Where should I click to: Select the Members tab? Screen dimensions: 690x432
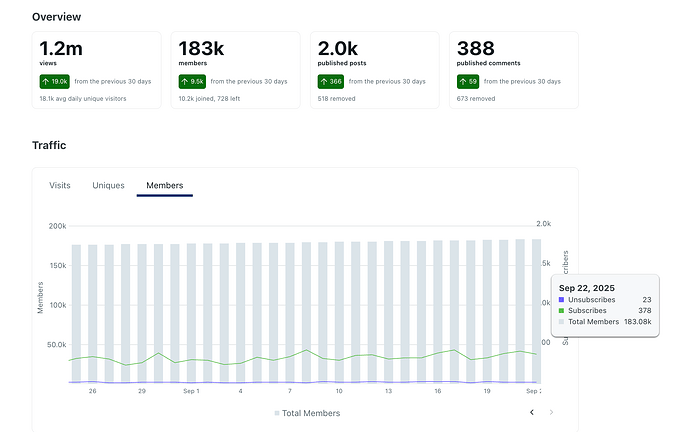[x=164, y=185]
